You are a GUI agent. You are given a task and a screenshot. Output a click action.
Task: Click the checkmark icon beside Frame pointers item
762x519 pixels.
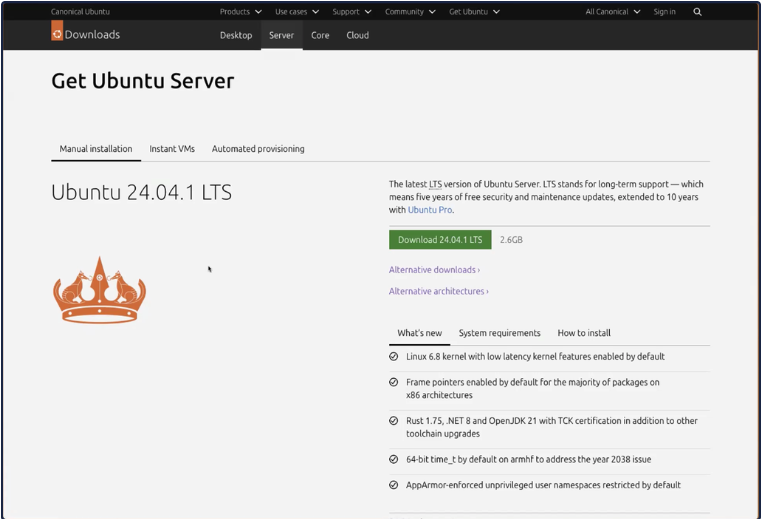(x=393, y=382)
